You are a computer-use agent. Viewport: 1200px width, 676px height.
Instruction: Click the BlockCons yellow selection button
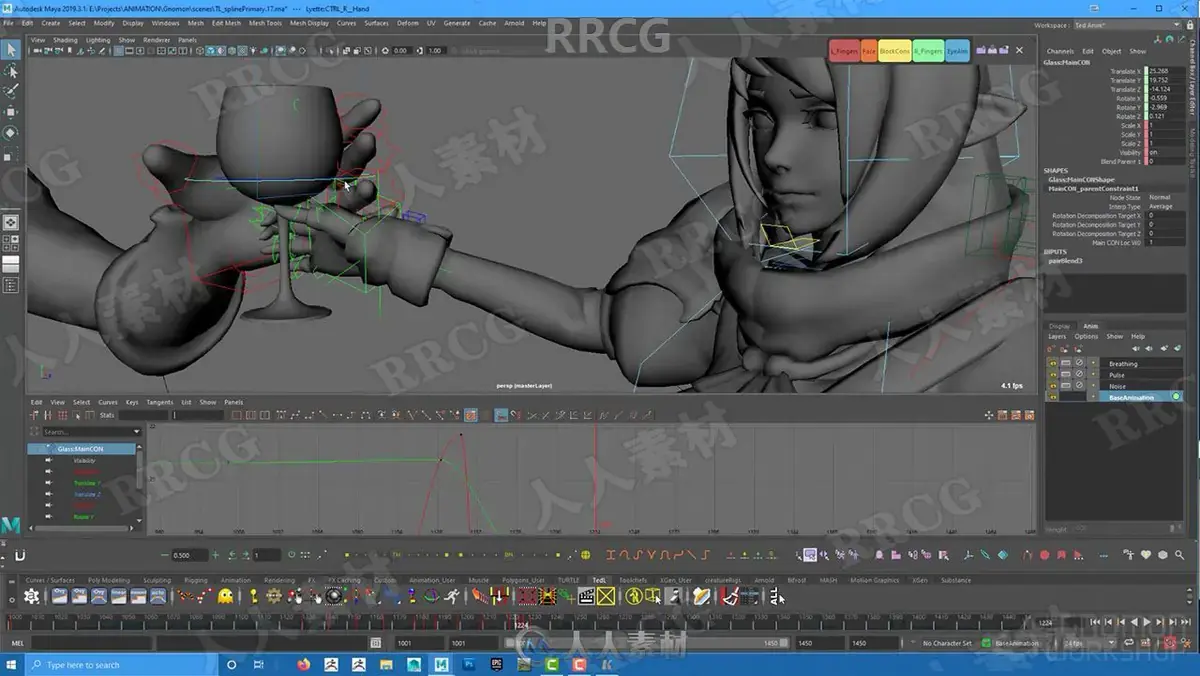pyautogui.click(x=895, y=51)
